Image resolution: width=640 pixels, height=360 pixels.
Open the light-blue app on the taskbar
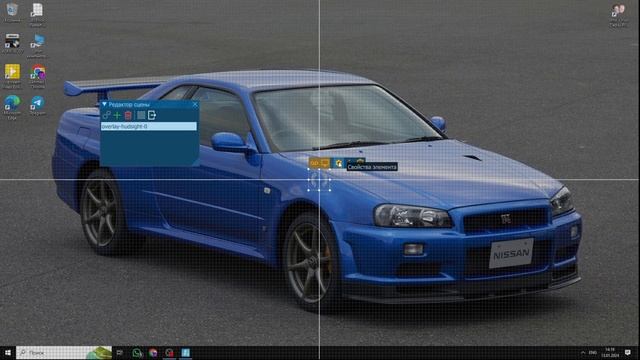click(x=186, y=353)
